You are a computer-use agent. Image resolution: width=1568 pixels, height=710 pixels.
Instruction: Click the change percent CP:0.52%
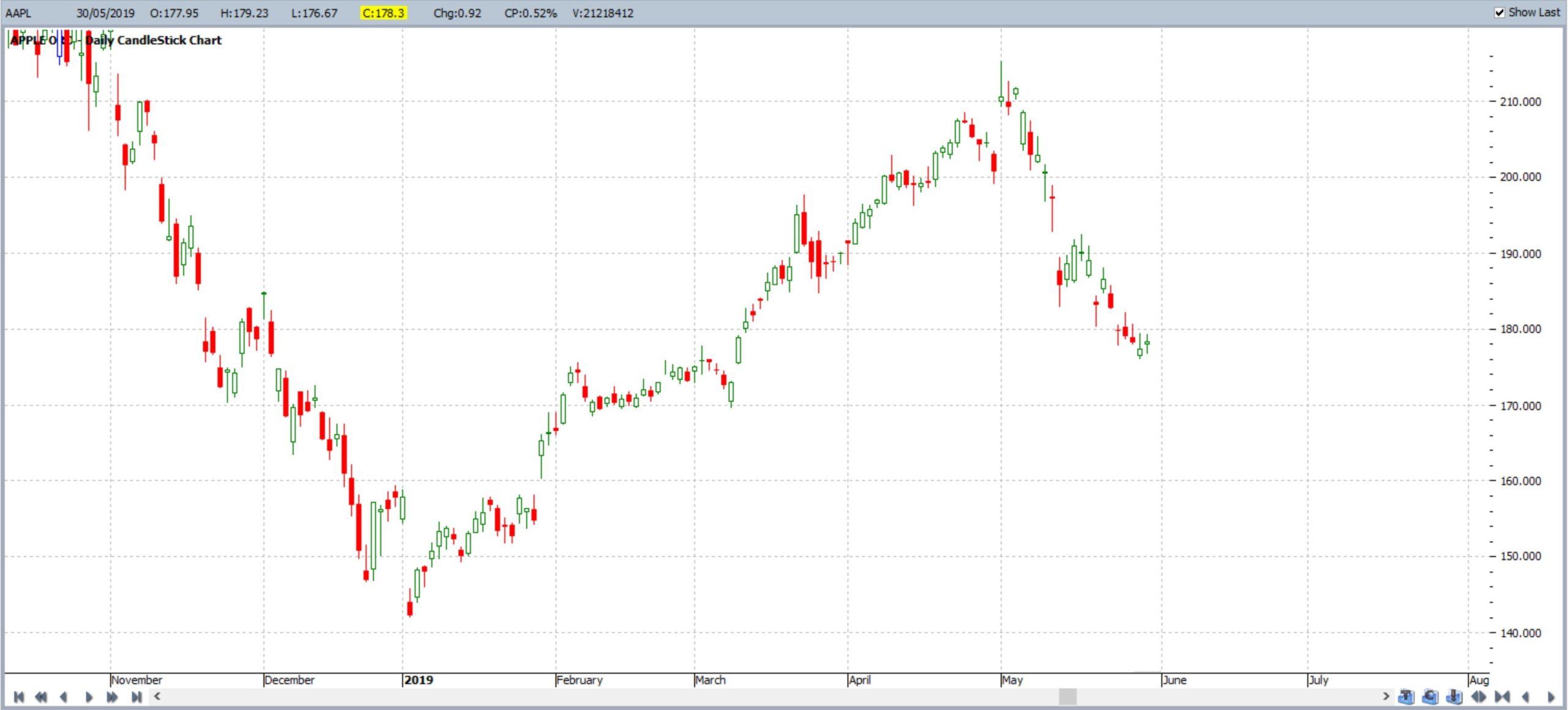pos(530,13)
